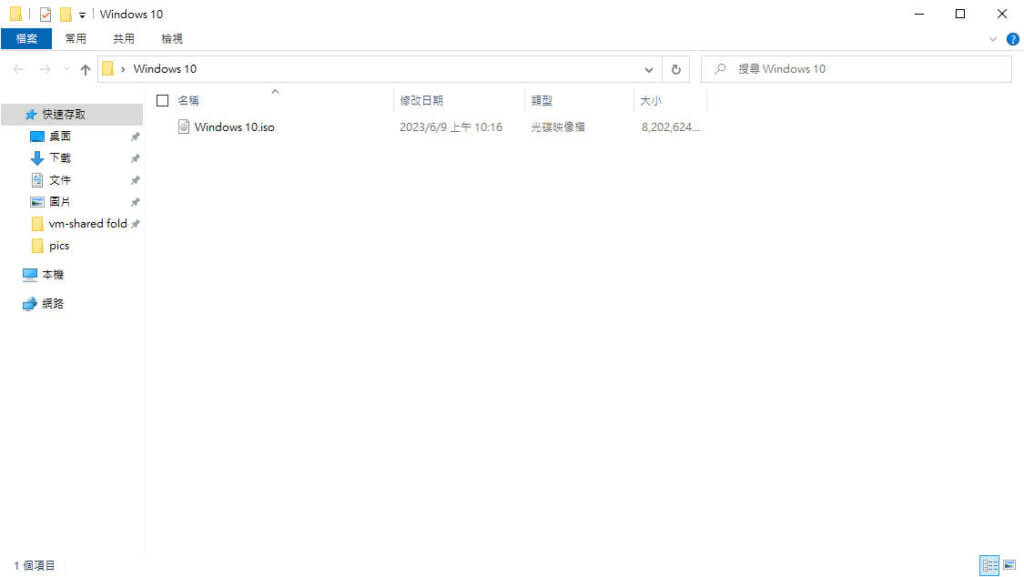Close the Windows 10 explorer window
Image resolution: width=1024 pixels, height=577 pixels.
click(1002, 14)
